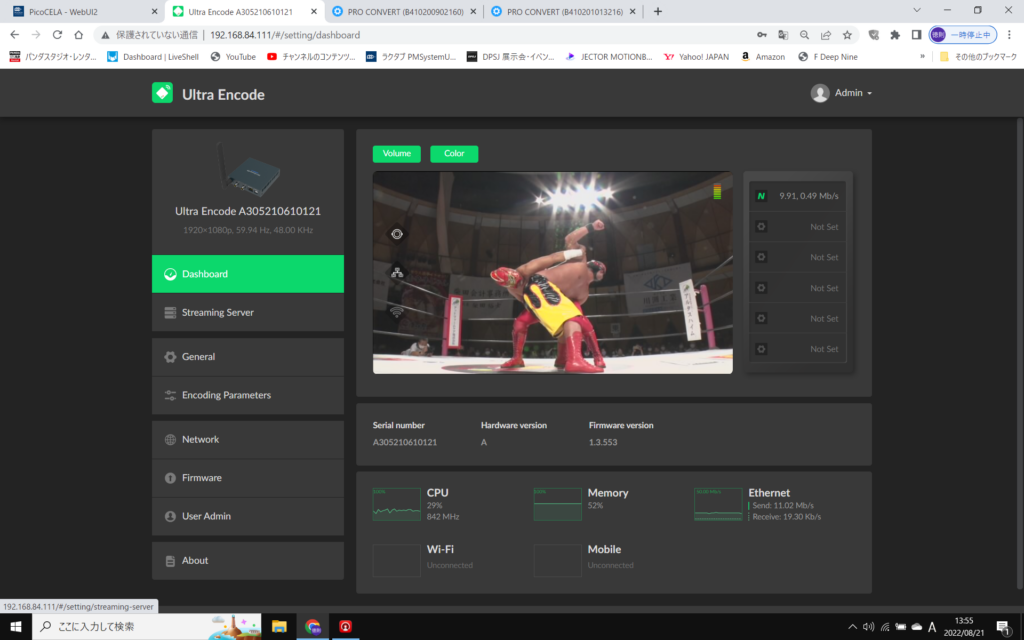Bookmark this page with the star icon

pos(848,35)
